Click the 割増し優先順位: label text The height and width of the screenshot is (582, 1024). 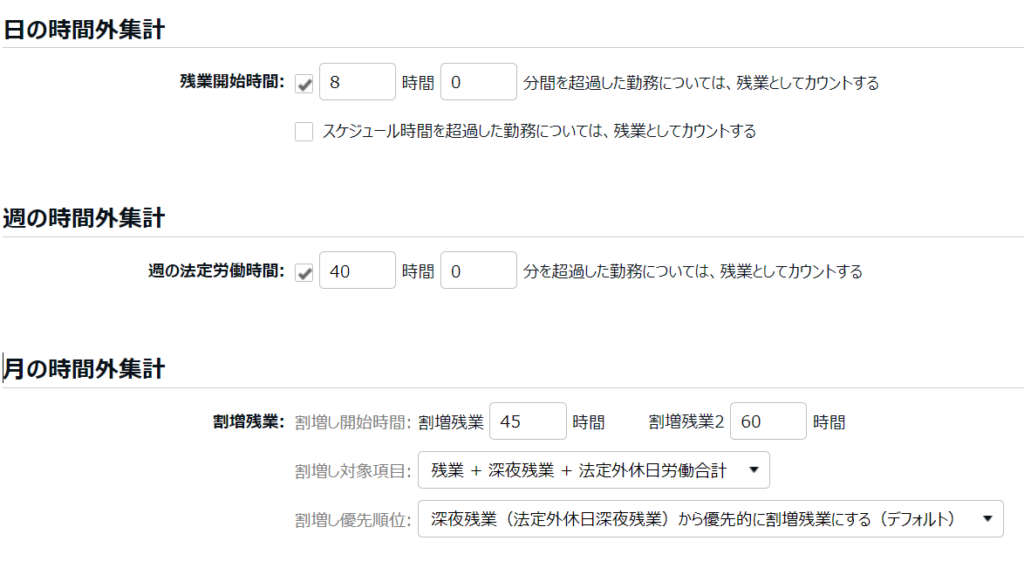tap(353, 520)
